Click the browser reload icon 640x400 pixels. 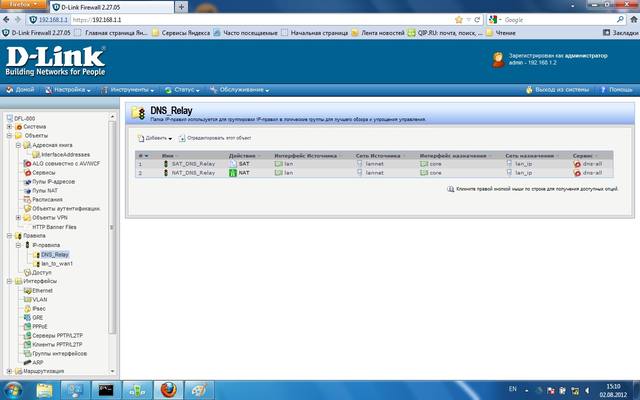(477, 20)
